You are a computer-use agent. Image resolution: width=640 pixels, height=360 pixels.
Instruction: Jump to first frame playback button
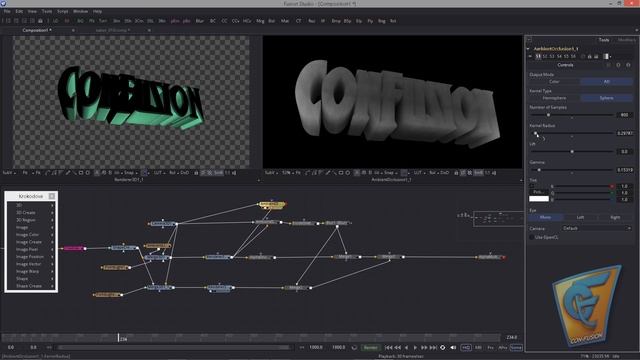(x=388, y=347)
